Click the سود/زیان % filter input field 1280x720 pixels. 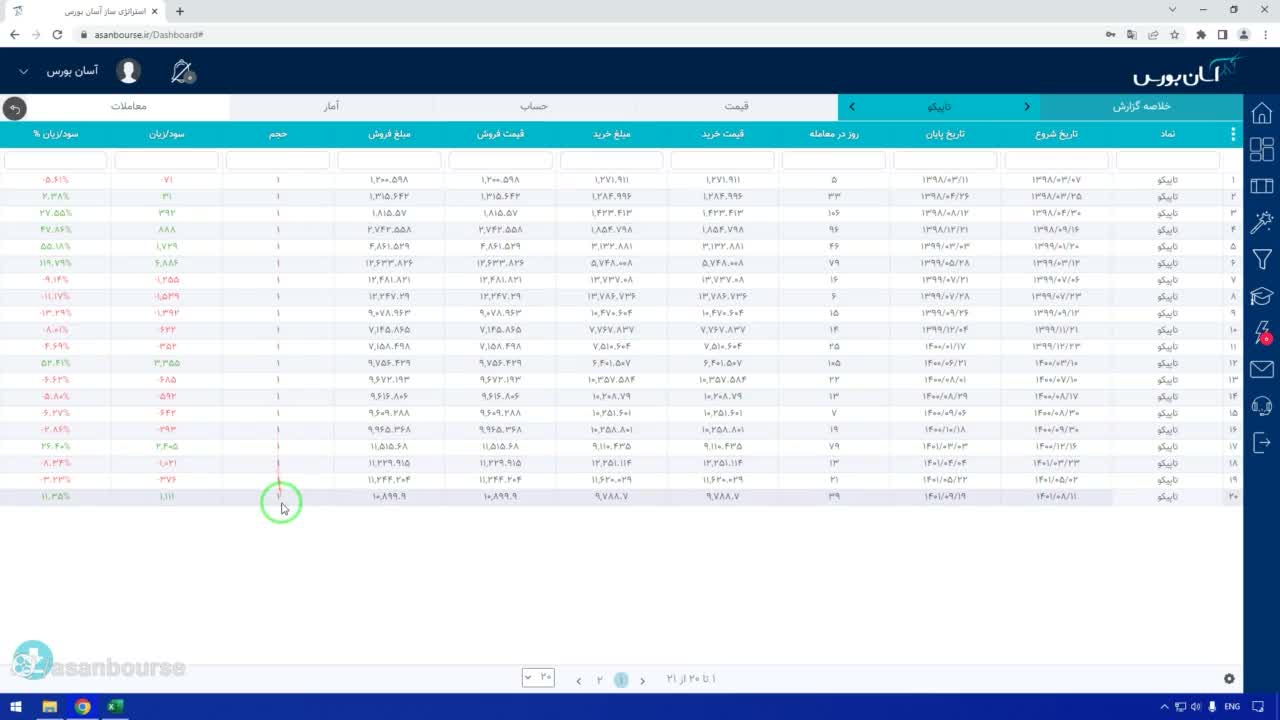point(55,160)
